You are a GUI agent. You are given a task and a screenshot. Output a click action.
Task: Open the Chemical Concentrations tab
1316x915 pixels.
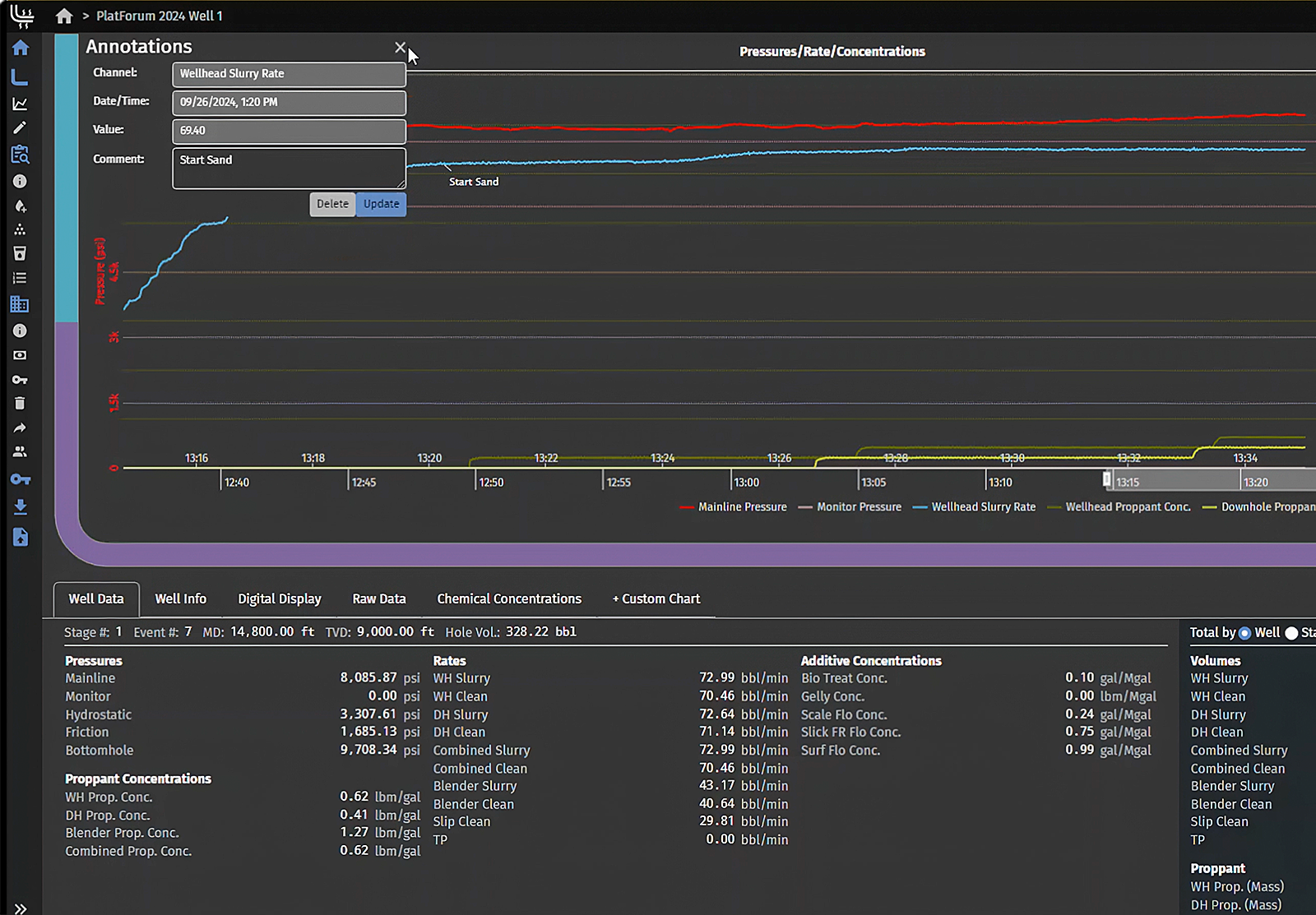[509, 598]
